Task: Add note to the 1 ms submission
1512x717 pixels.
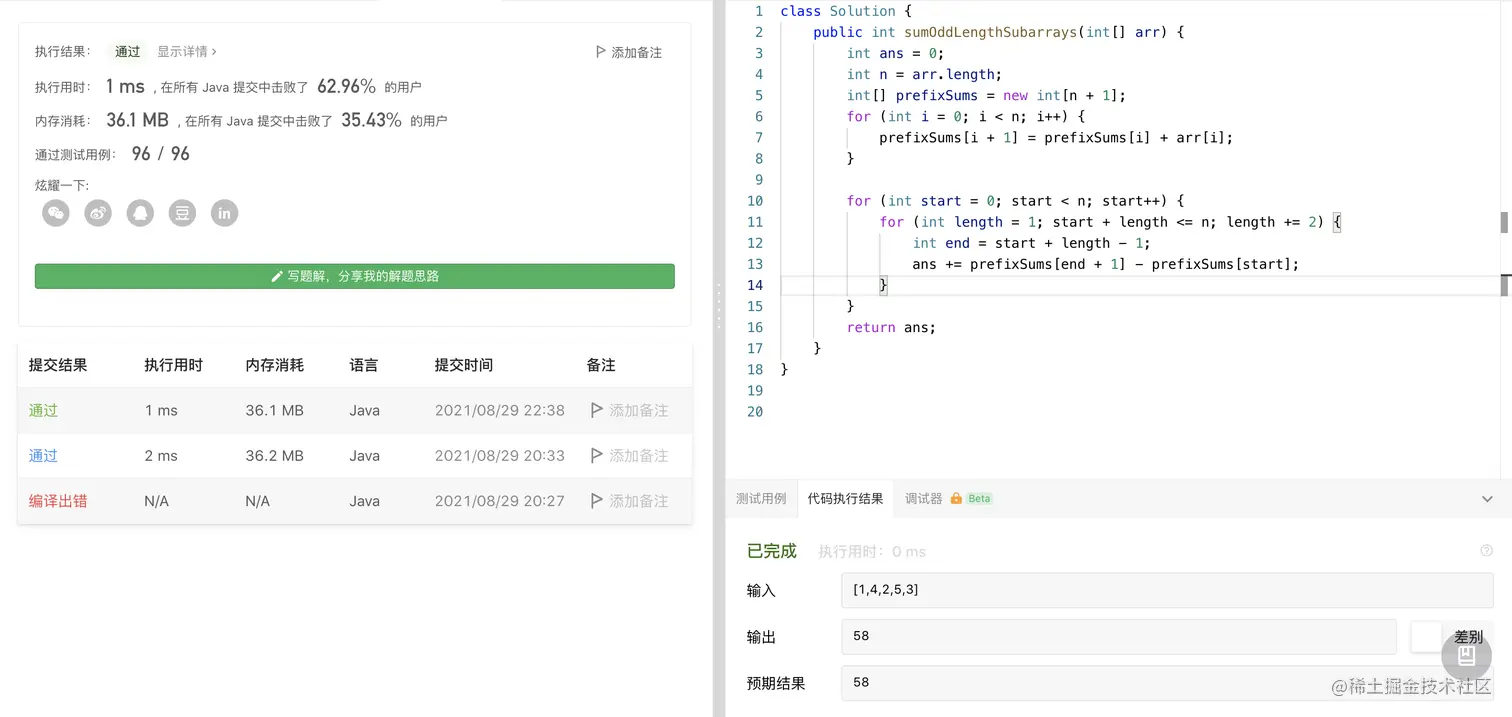Action: click(x=629, y=410)
